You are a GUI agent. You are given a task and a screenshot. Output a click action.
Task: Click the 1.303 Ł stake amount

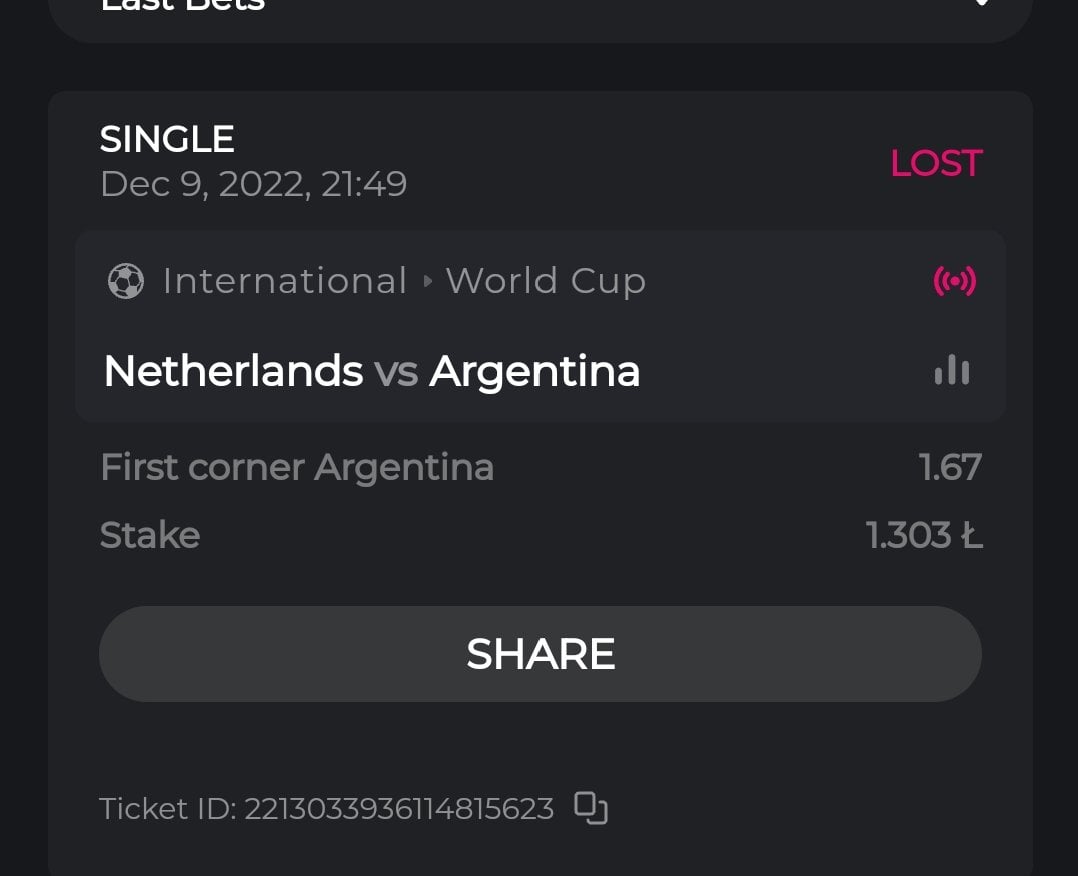coord(924,535)
